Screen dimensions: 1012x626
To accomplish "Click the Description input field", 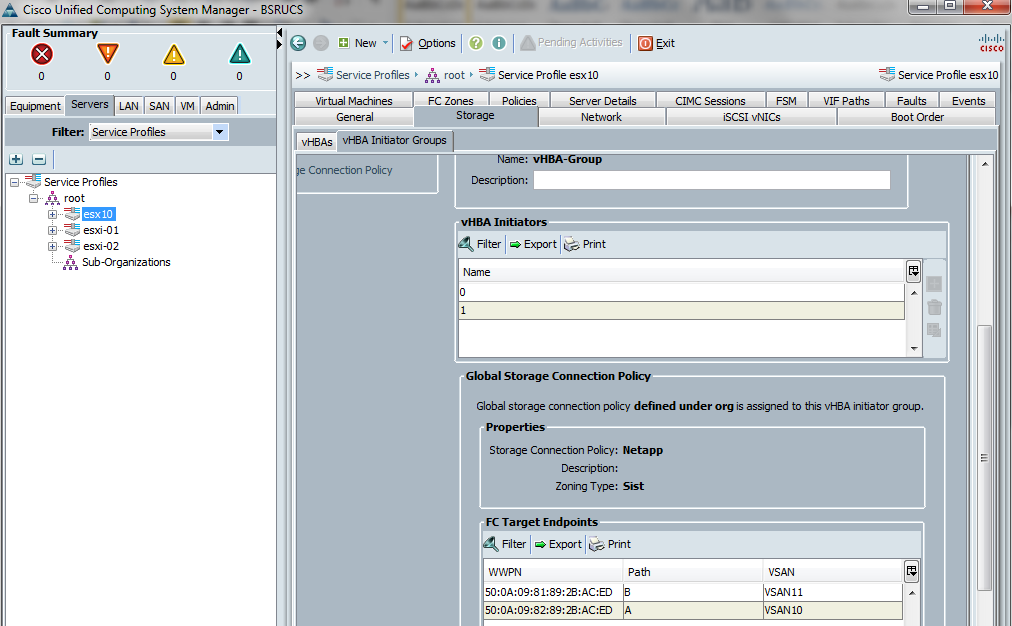I will pos(711,180).
